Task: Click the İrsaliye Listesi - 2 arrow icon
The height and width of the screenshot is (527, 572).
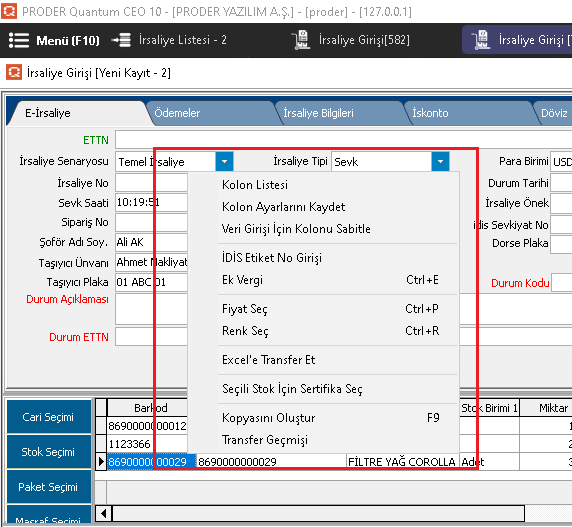Action: (x=121, y=40)
